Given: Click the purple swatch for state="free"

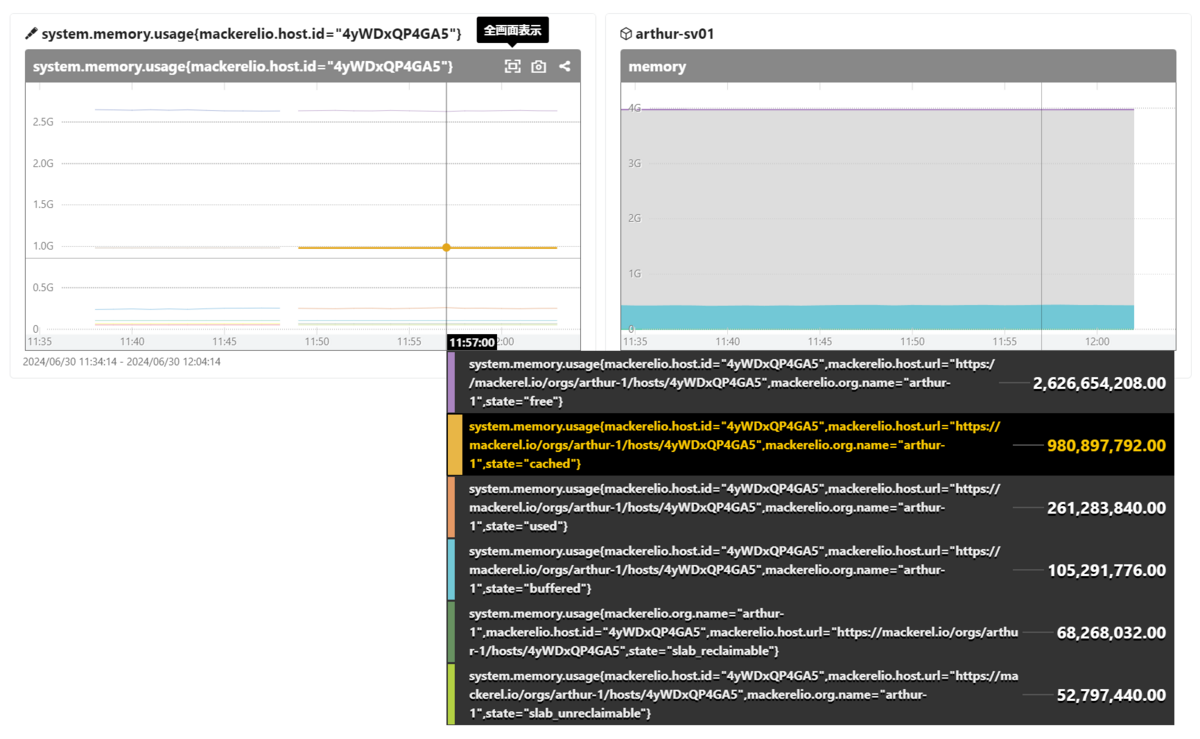Looking at the screenshot, I should 451,382.
